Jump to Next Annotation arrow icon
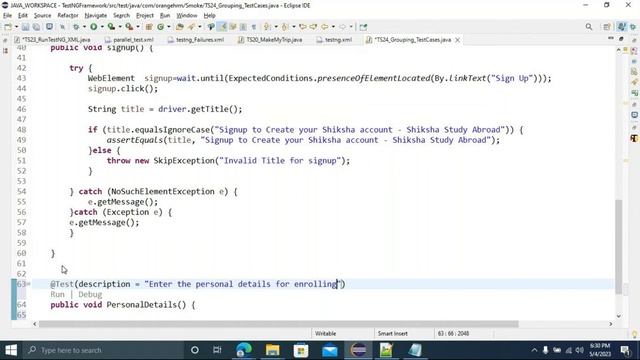Screen dimensions: 640x360 click(x=267, y=27)
